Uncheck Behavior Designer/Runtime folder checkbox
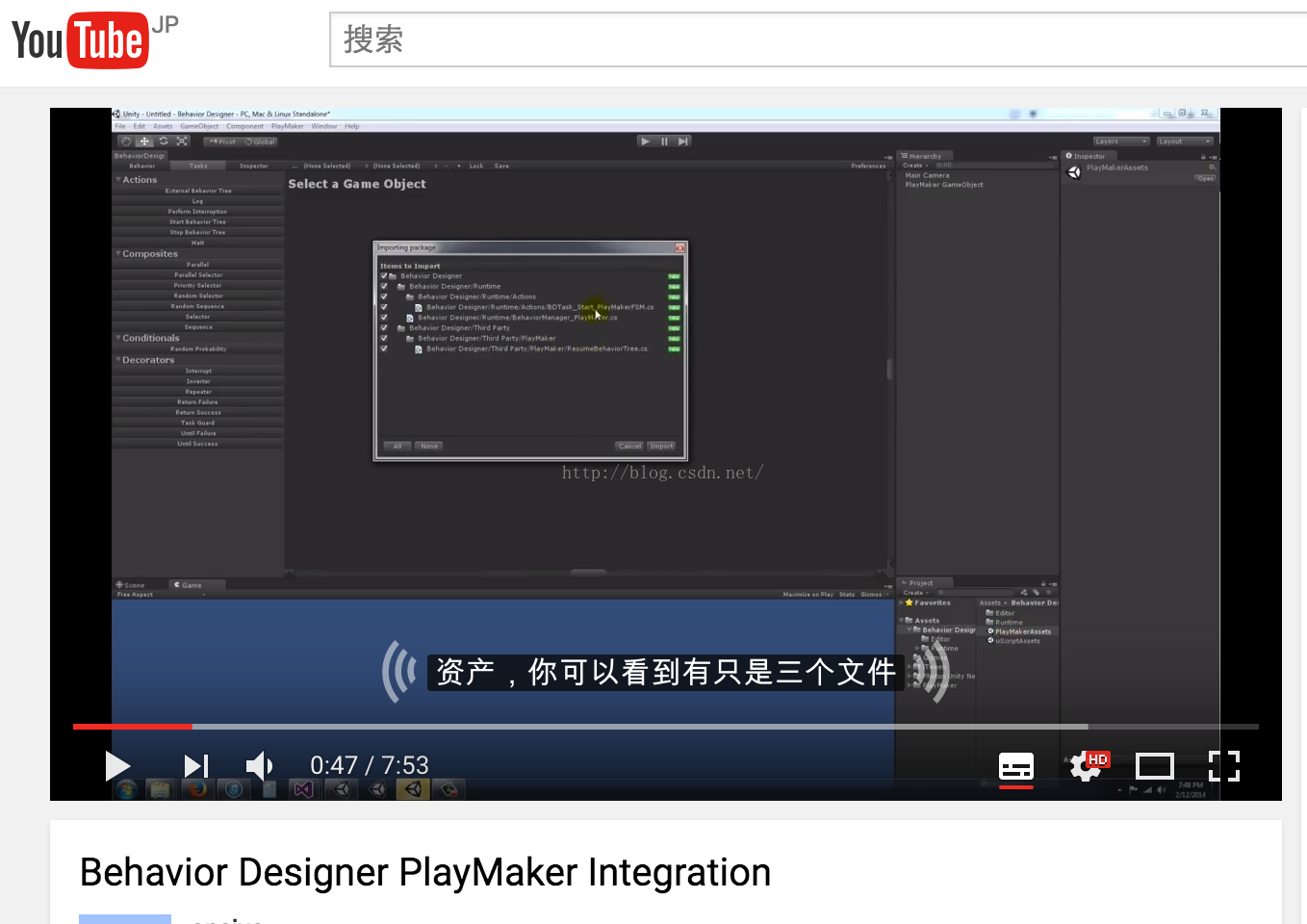The image size is (1307, 924). [x=384, y=286]
